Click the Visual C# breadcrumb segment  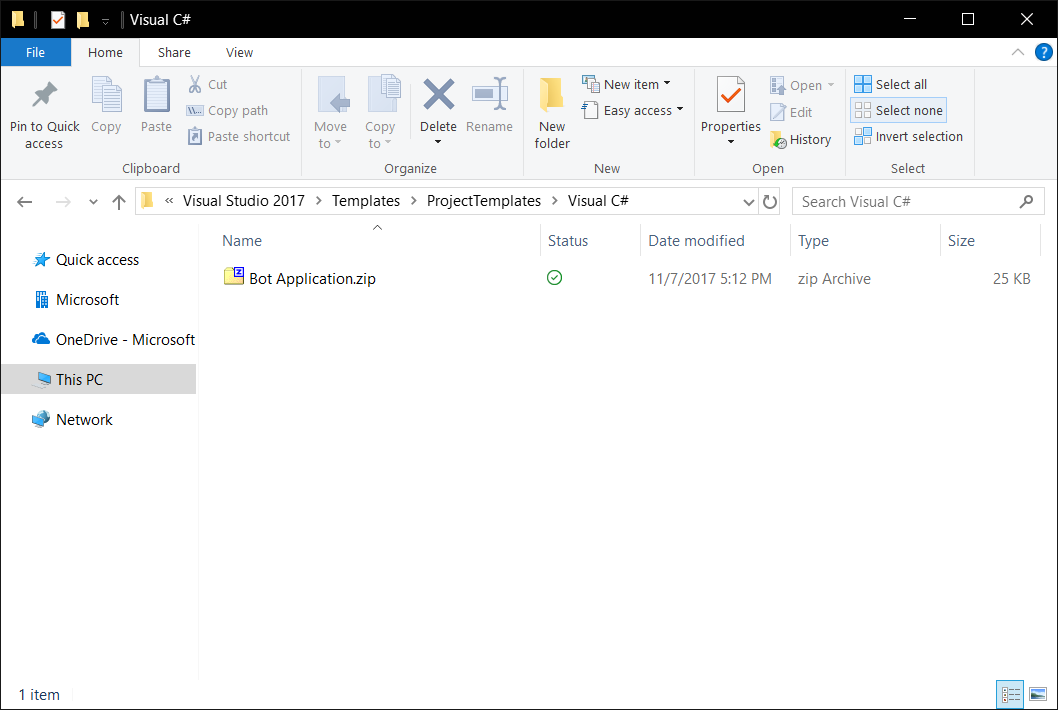tap(598, 200)
